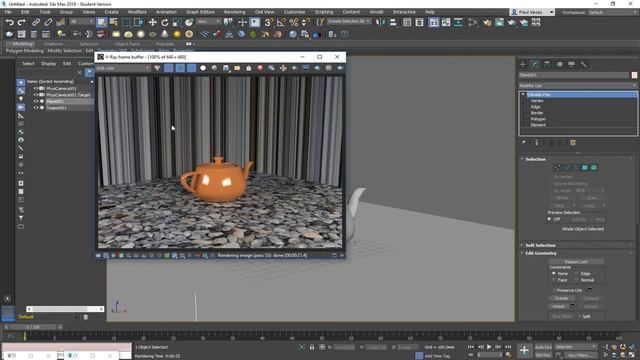Toggle the pin stack icon under modifier list
The width and height of the screenshot is (640, 360).
pyautogui.click(x=524, y=142)
